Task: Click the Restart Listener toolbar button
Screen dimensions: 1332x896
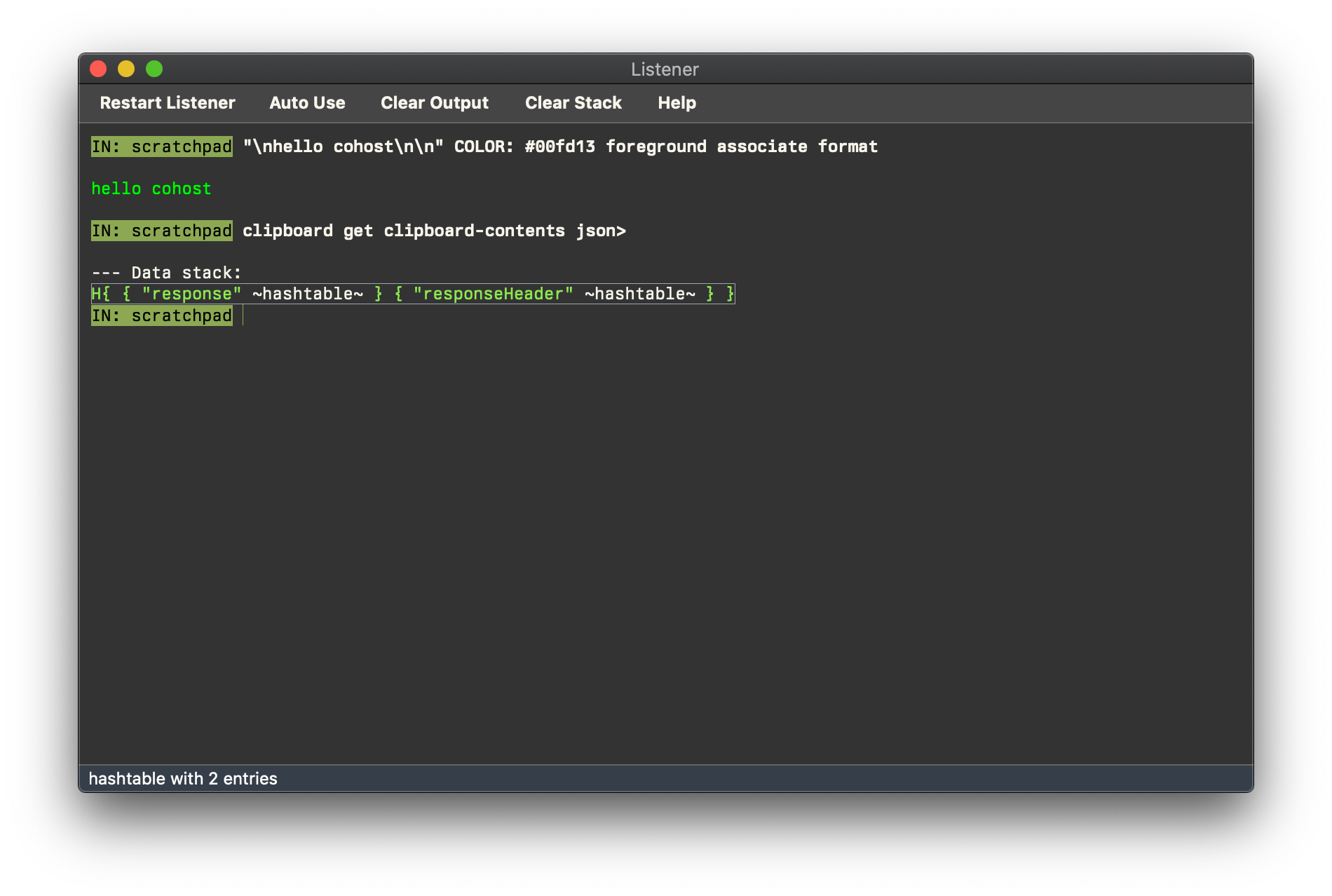Action: pos(168,103)
